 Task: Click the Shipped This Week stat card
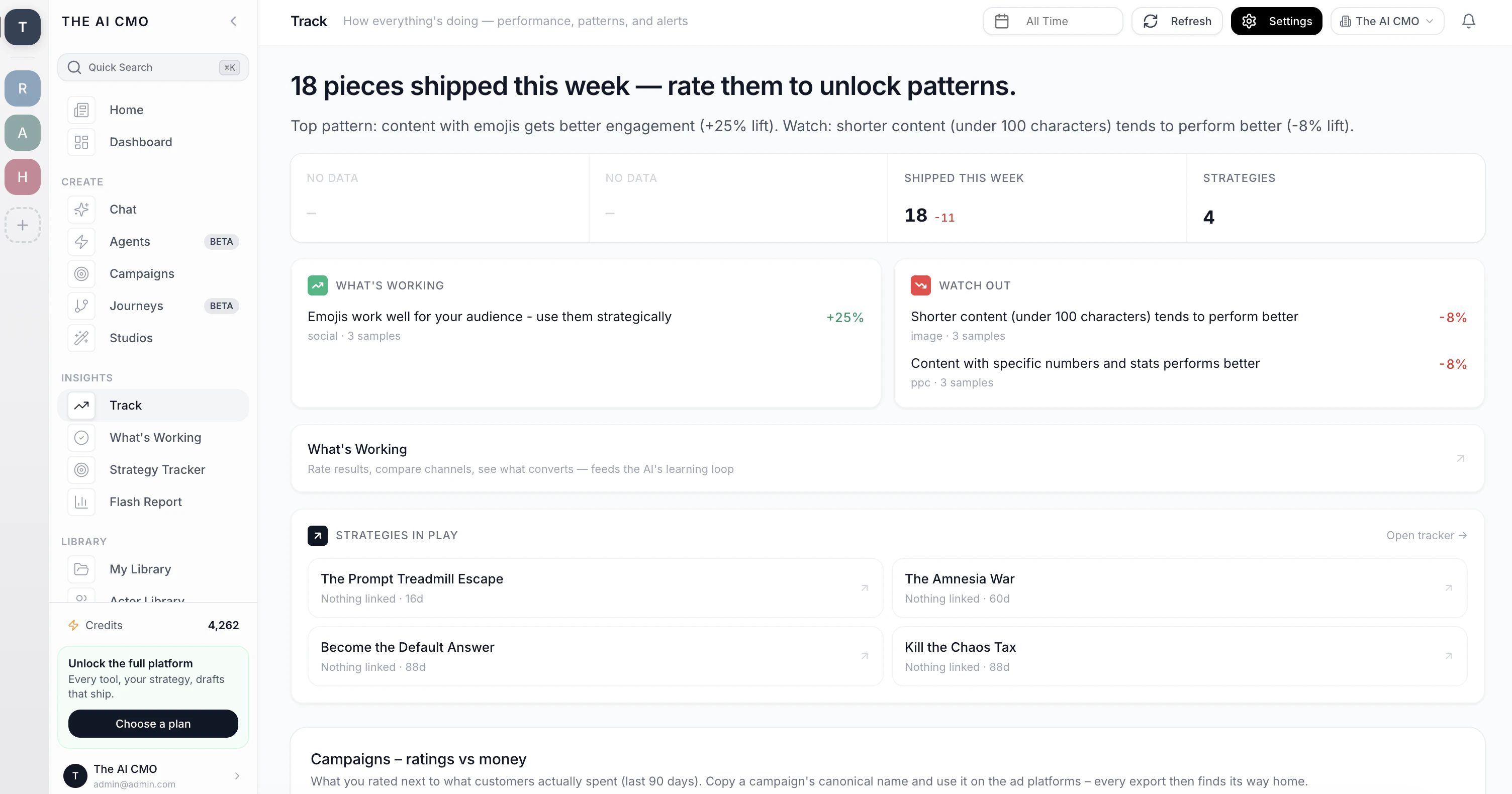click(x=1037, y=198)
